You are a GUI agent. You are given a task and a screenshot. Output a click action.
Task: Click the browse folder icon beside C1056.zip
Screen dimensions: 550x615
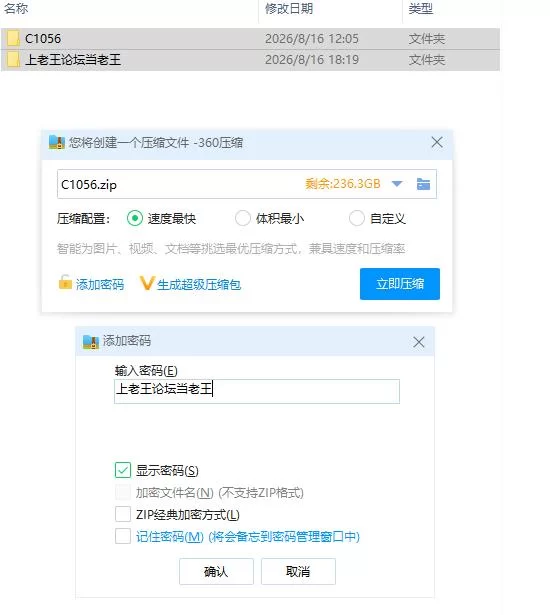423,184
